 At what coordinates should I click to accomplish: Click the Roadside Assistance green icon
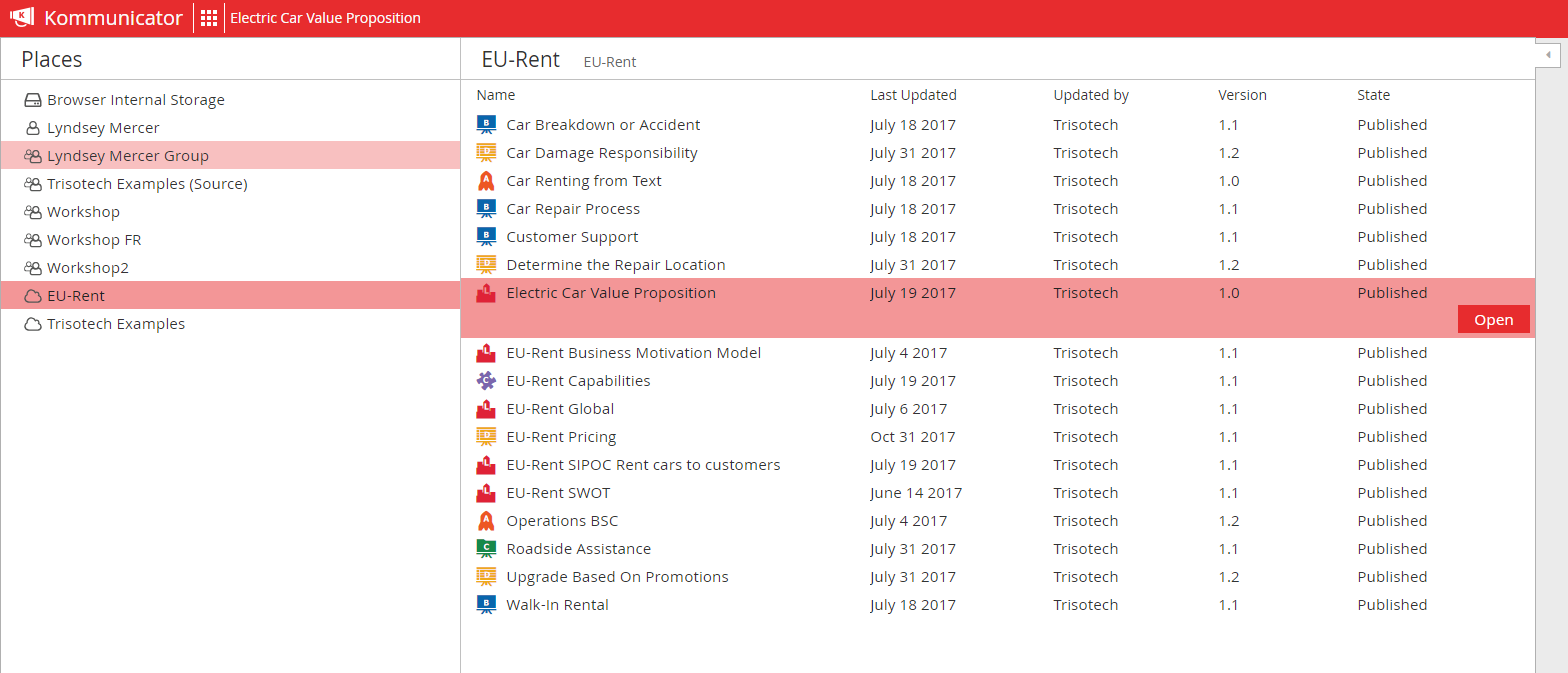pos(486,549)
